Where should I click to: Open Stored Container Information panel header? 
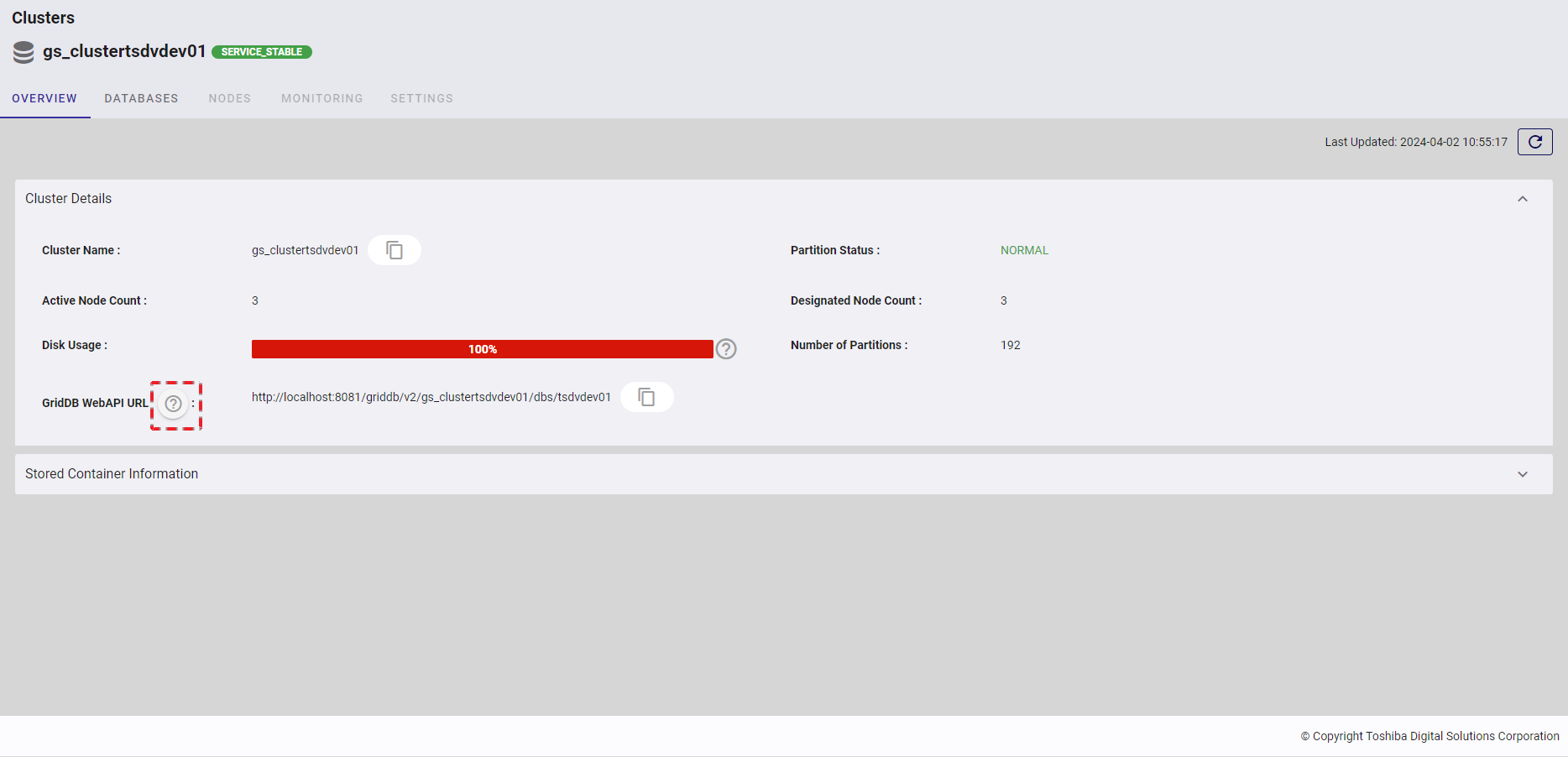click(112, 473)
